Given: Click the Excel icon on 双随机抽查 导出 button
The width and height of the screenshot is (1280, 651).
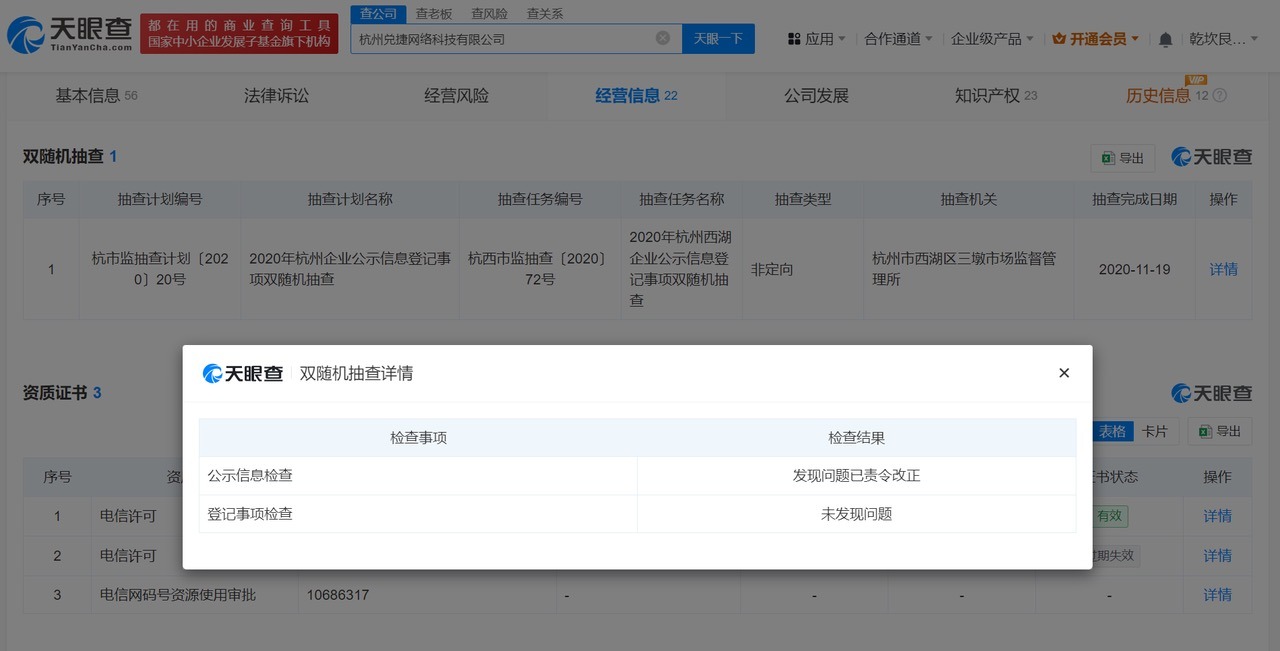Looking at the screenshot, I should pos(1108,157).
